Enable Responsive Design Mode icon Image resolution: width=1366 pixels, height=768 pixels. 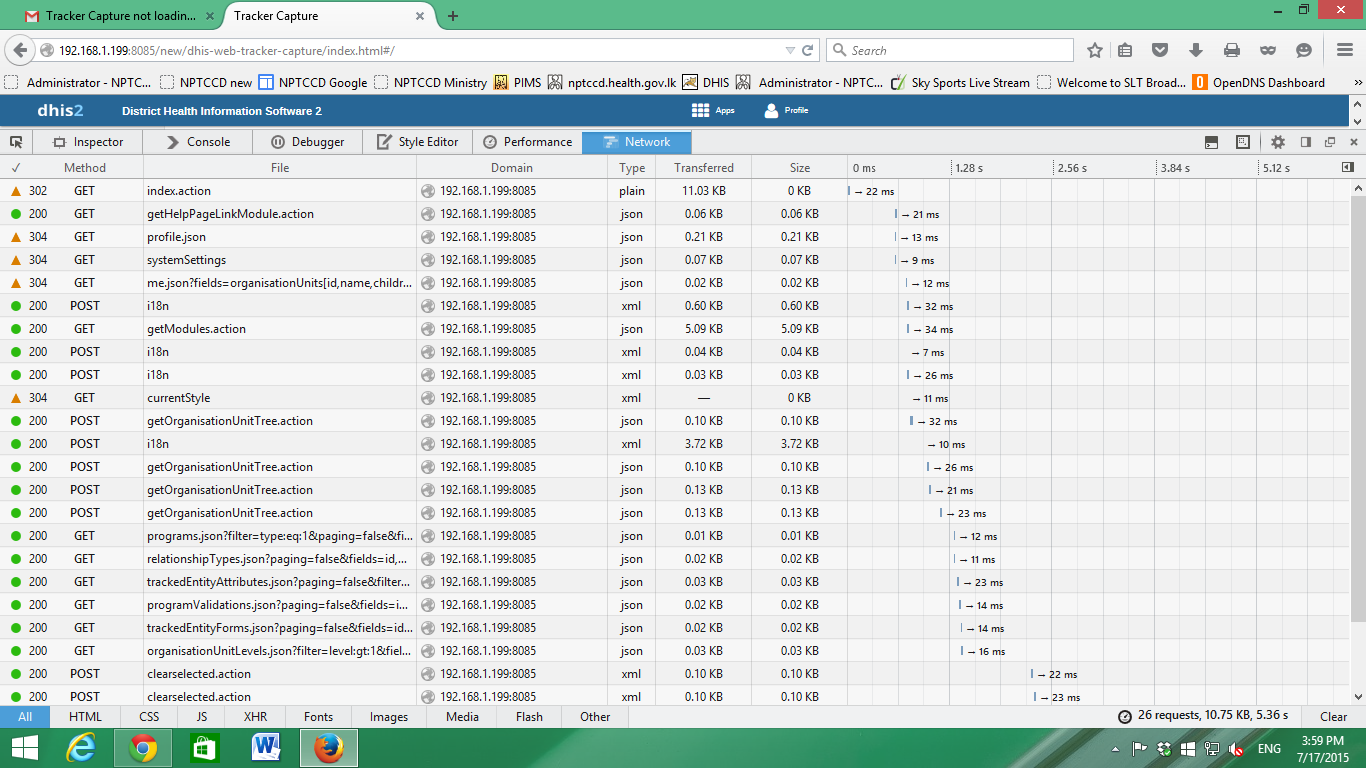[1243, 142]
